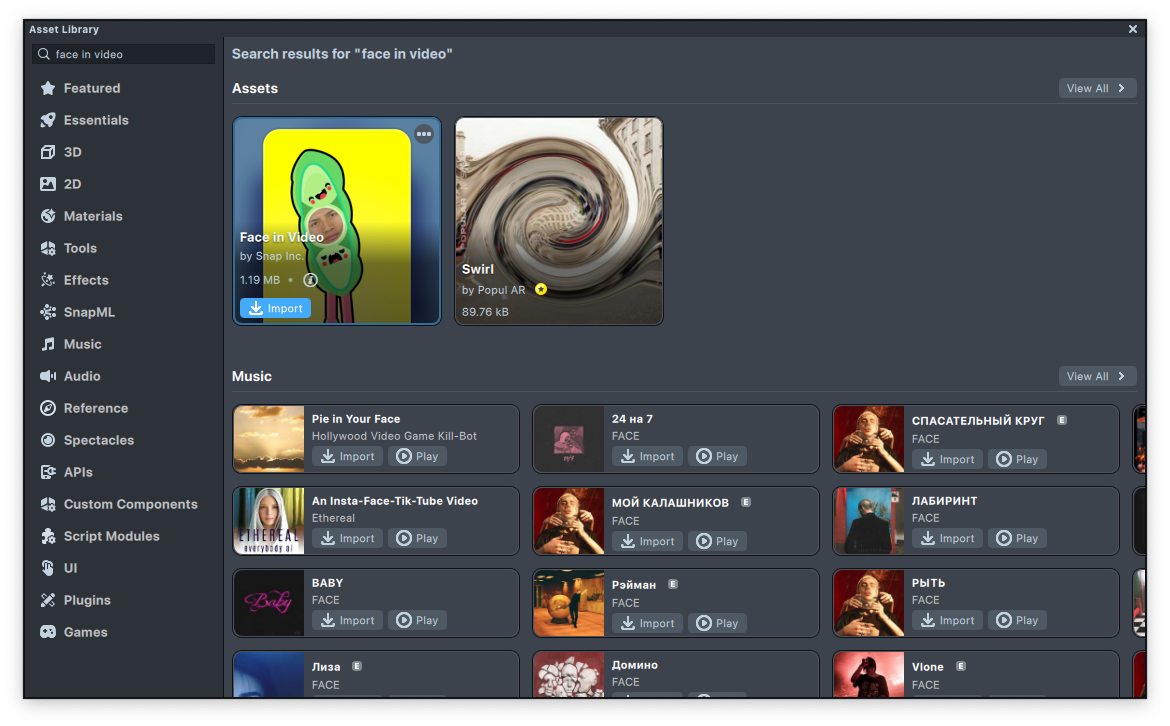Import the Face in Video asset
The height and width of the screenshot is (726, 1170).
pos(275,308)
